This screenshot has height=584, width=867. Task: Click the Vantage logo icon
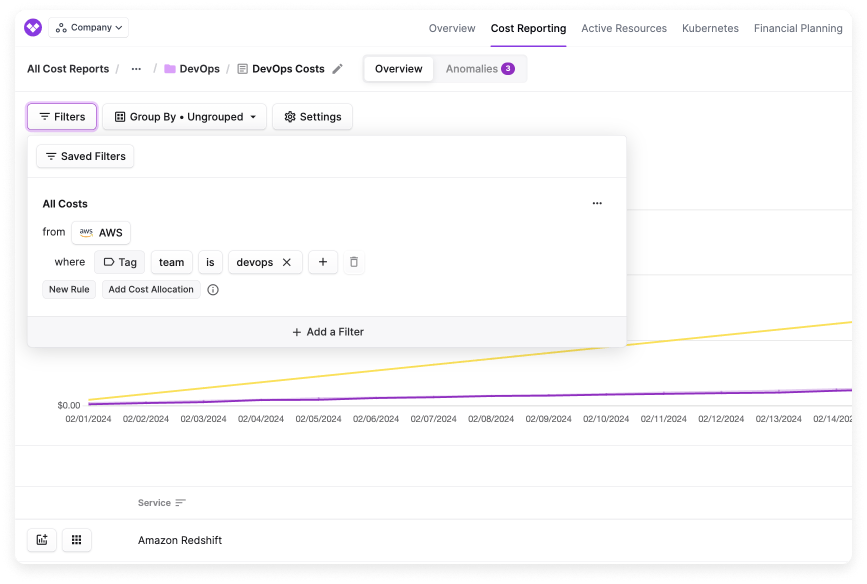point(35,28)
